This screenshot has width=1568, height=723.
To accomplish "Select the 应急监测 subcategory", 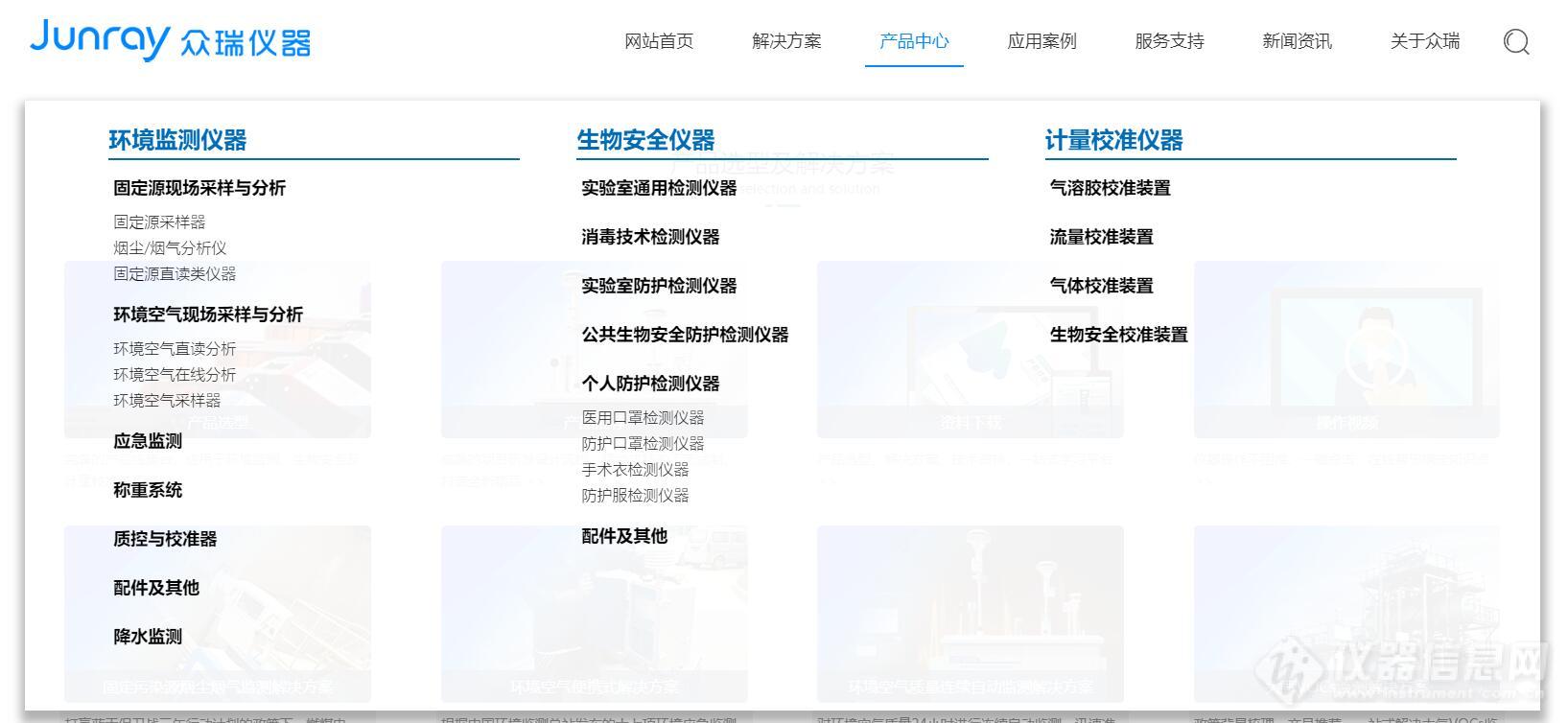I will pos(148,441).
